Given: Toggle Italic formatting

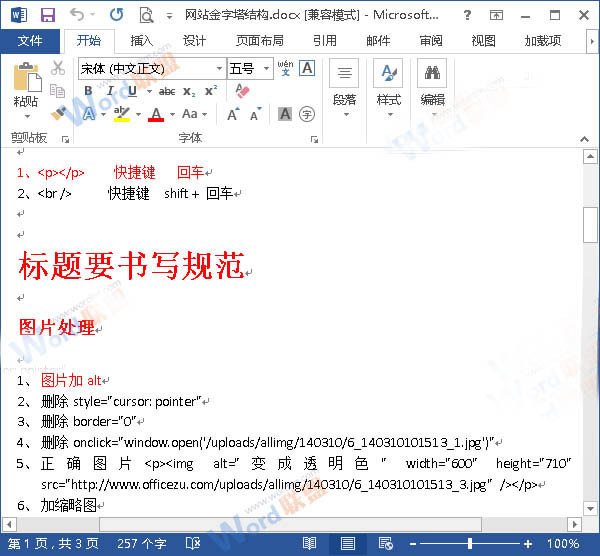Looking at the screenshot, I should [108, 91].
